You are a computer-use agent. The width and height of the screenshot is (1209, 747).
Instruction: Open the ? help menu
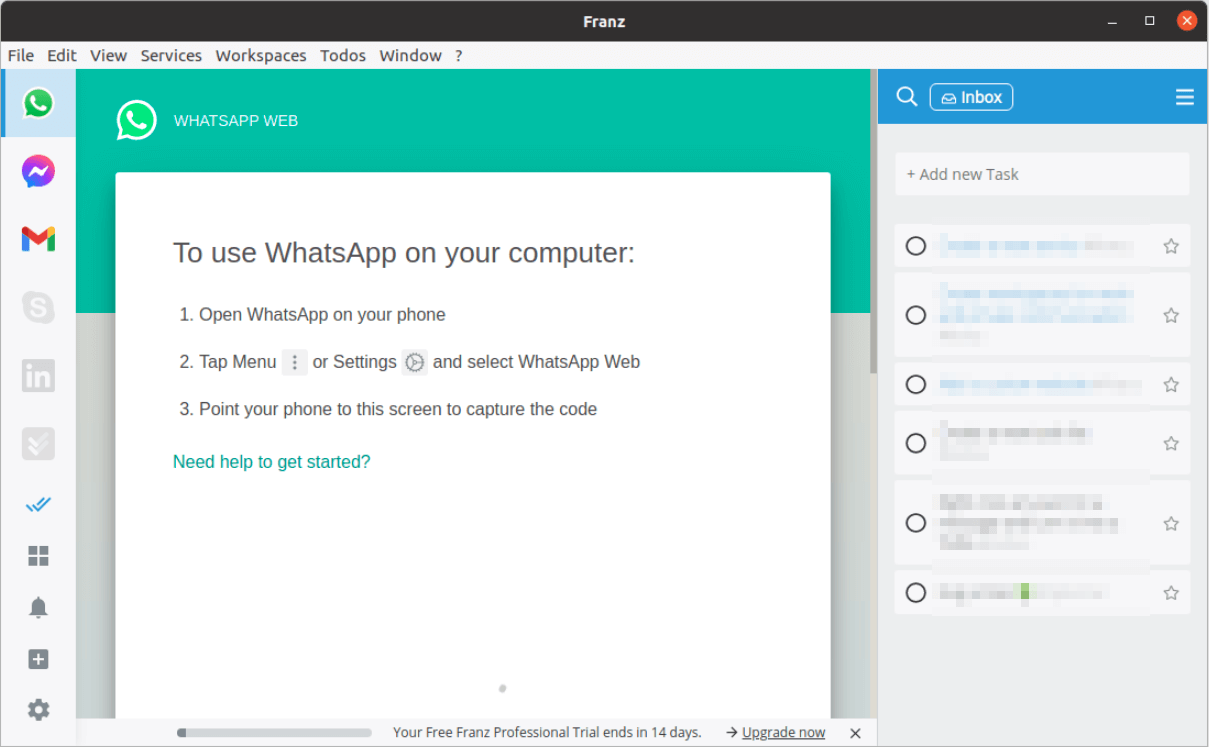pyautogui.click(x=459, y=55)
